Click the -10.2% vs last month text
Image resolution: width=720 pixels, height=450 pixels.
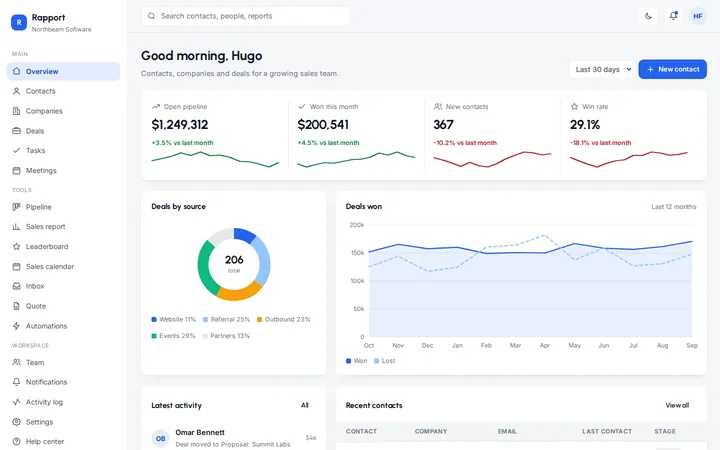(x=465, y=143)
